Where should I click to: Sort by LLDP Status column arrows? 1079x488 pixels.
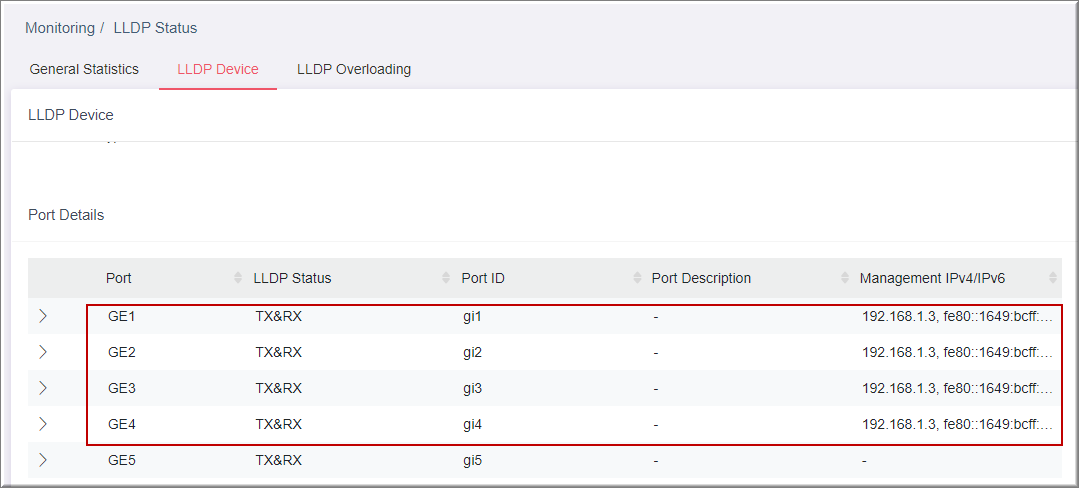point(446,278)
